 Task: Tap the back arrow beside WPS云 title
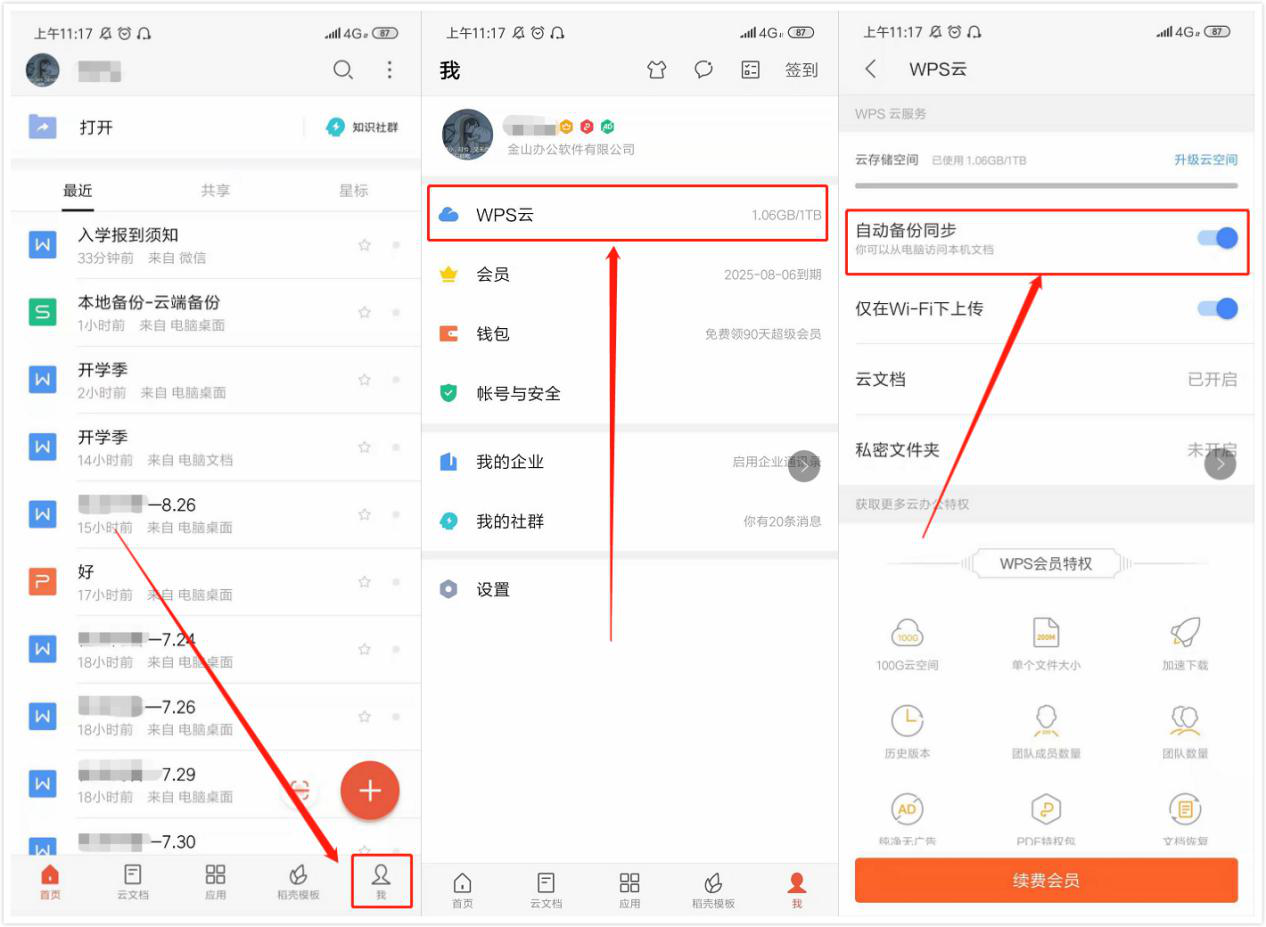pyautogui.click(x=870, y=69)
